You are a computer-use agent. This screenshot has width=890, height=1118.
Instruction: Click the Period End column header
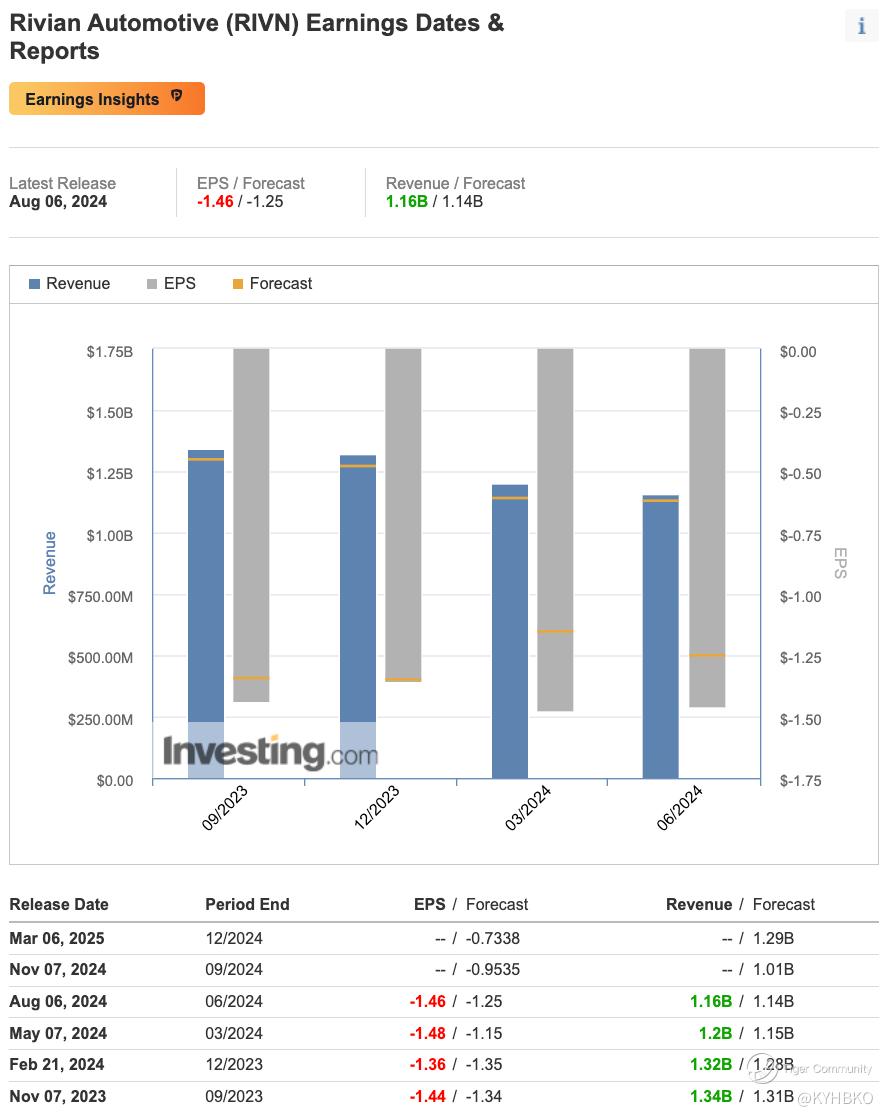coord(247,904)
